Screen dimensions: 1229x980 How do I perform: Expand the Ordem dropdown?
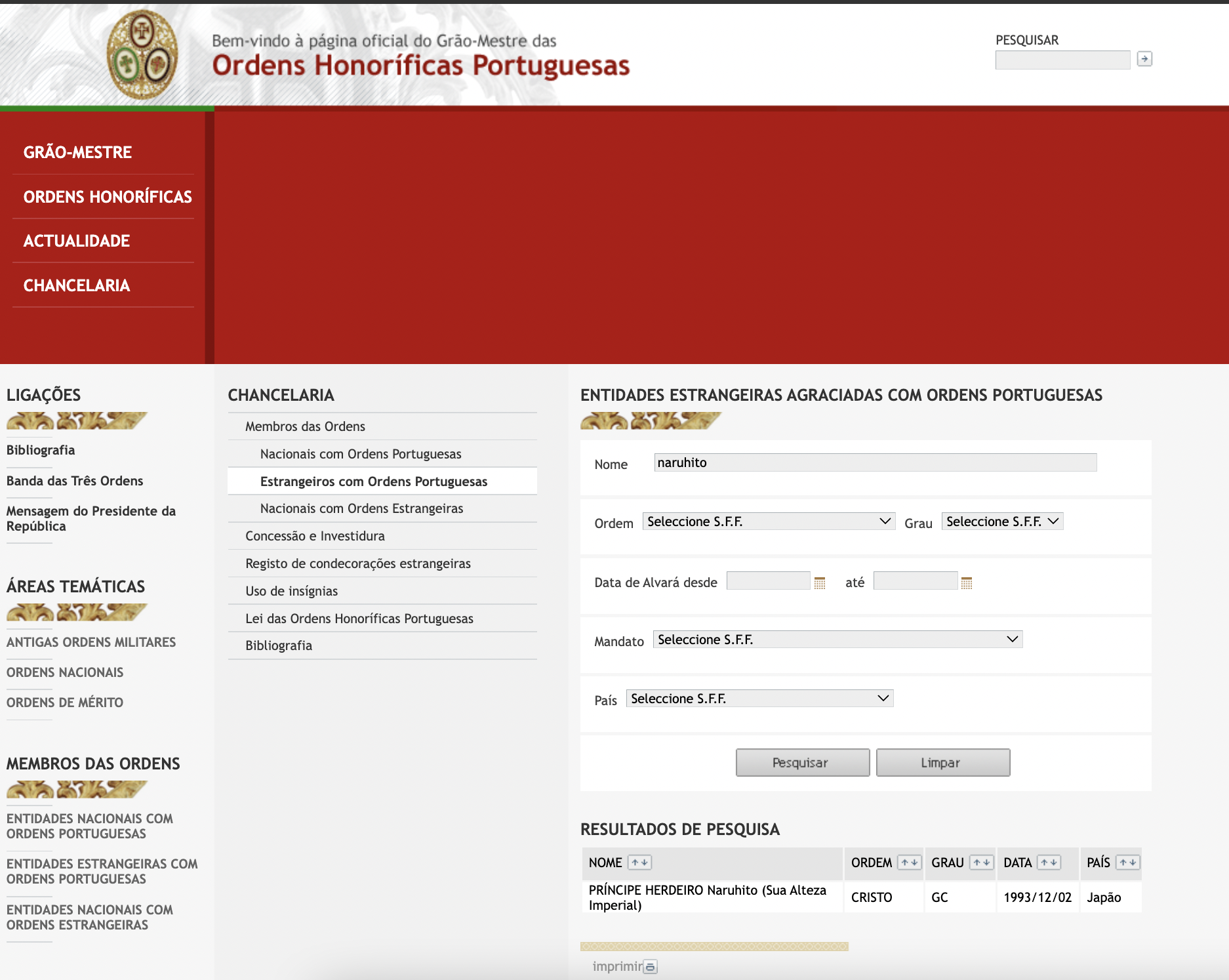tap(769, 521)
